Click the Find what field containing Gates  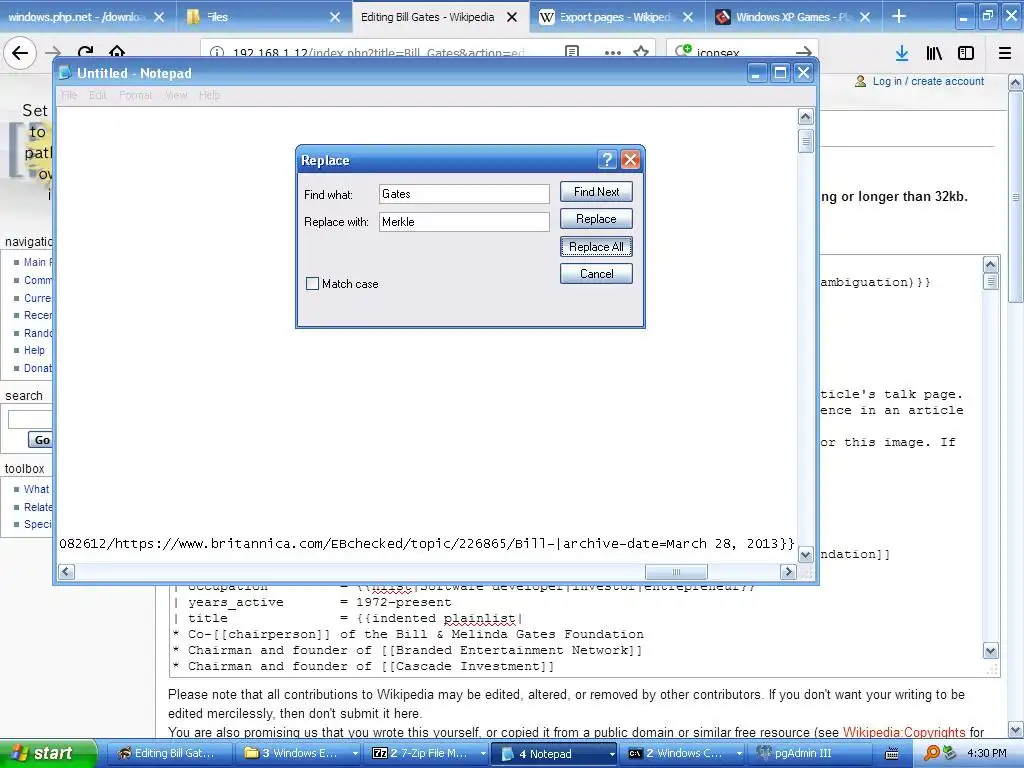[x=464, y=194]
